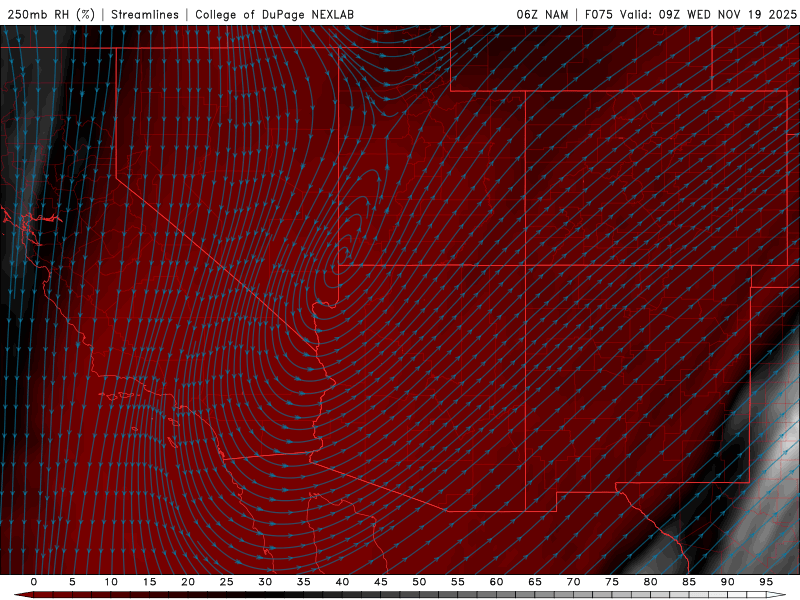Click the color scale label "55"

pyautogui.click(x=458, y=582)
